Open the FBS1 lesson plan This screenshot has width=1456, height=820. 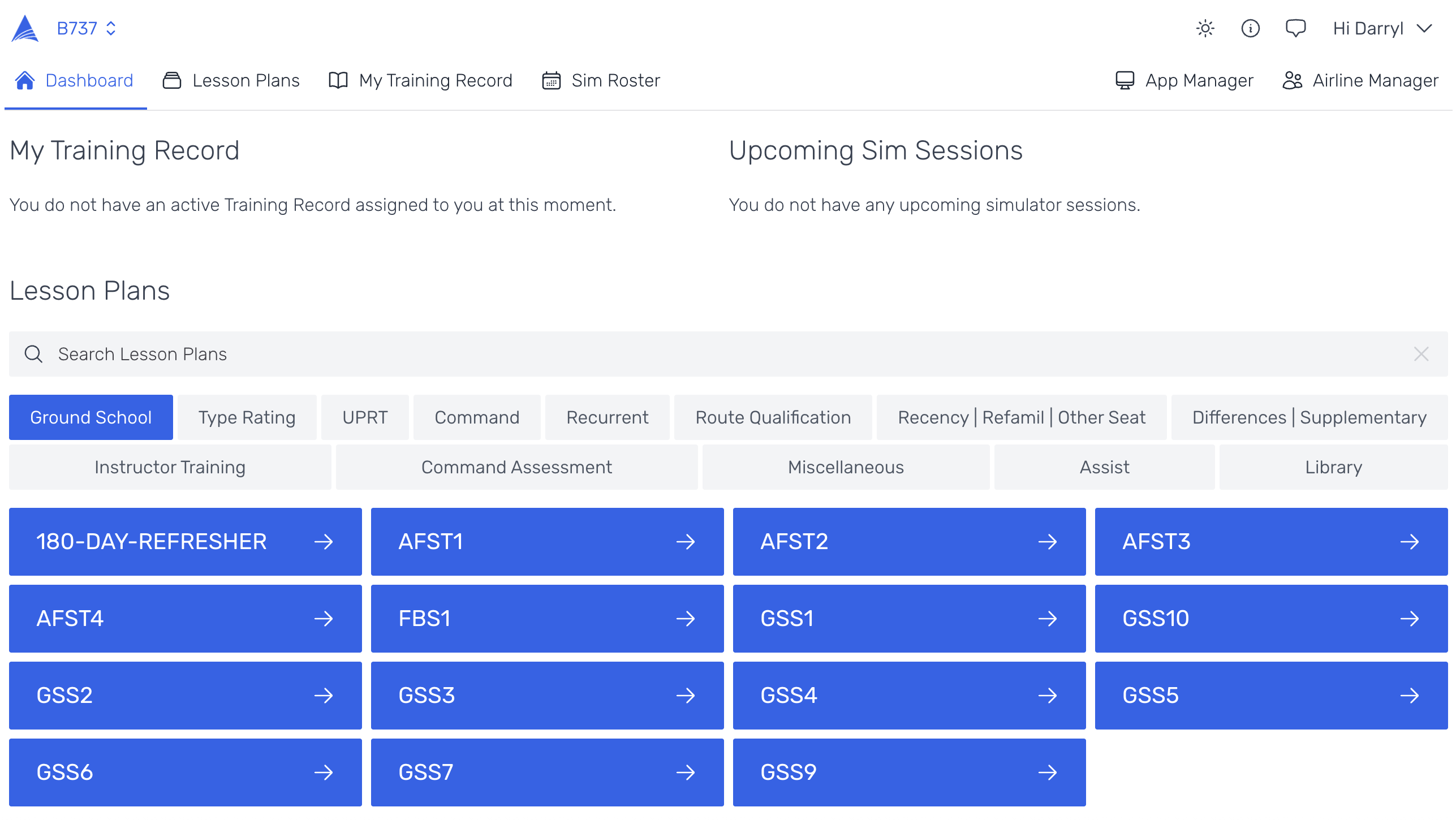coord(547,619)
